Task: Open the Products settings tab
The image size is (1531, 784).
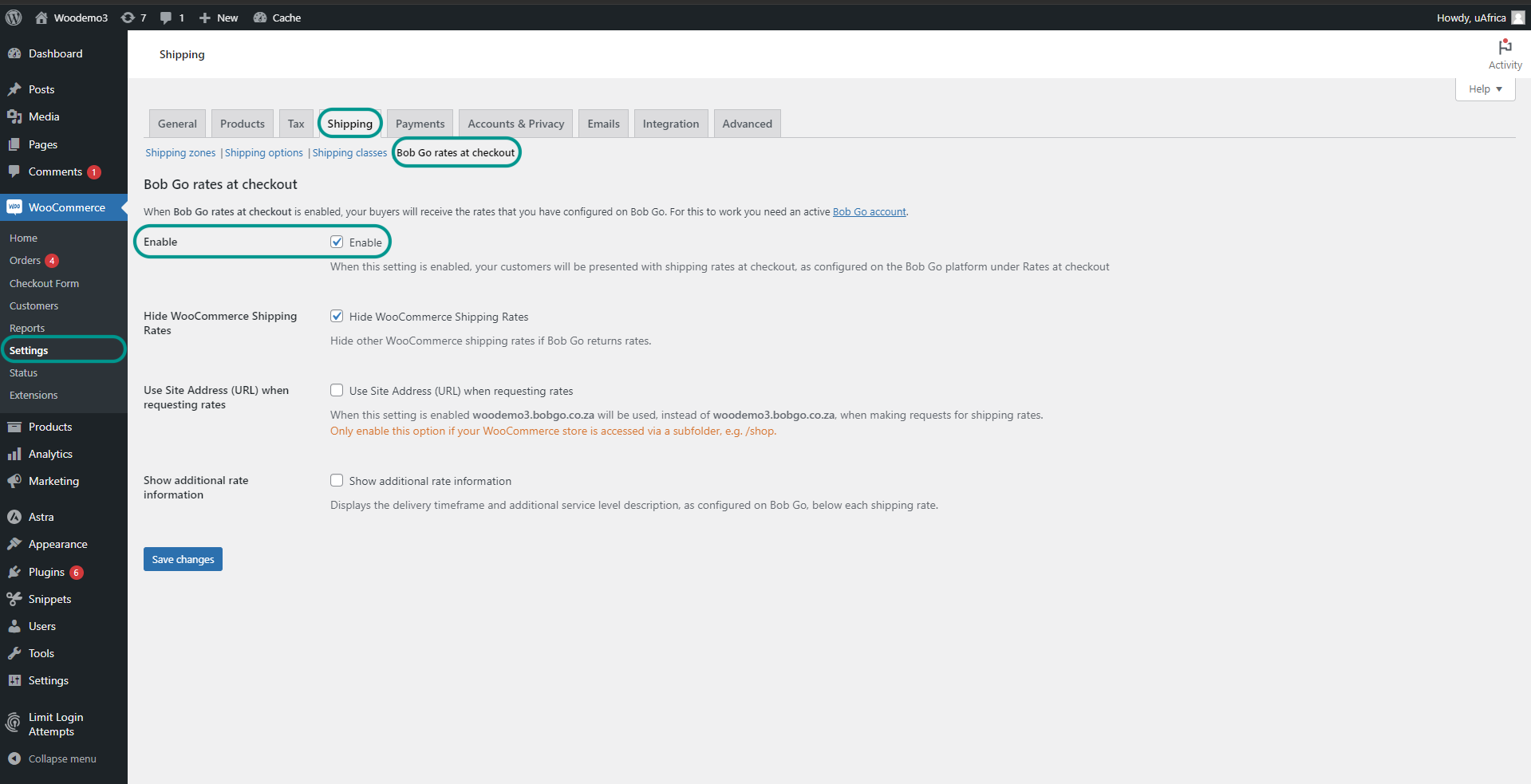Action: pos(243,124)
